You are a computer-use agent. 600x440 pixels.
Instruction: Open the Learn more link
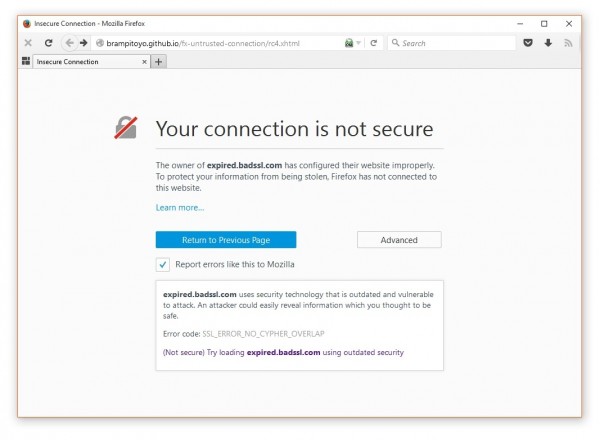(180, 208)
